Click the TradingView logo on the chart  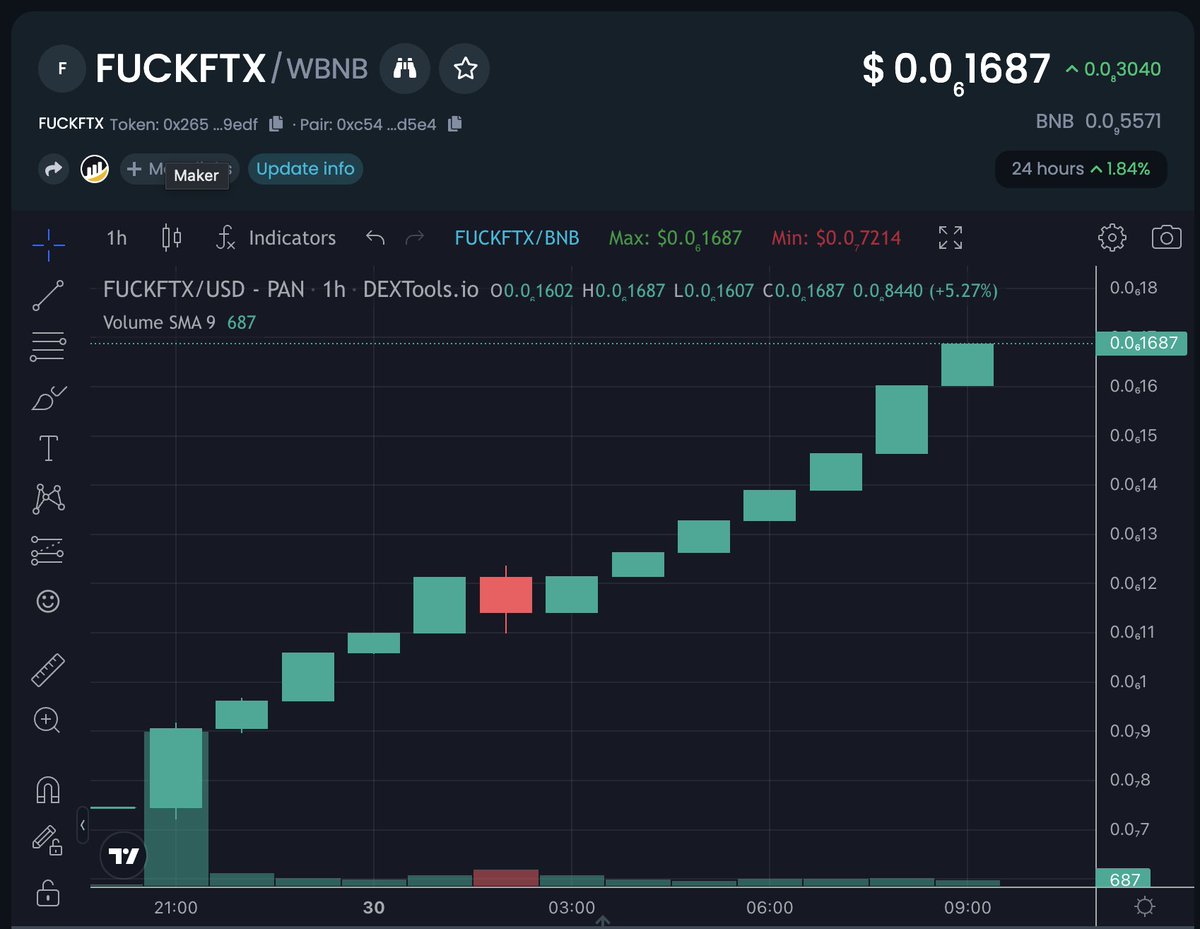(122, 855)
